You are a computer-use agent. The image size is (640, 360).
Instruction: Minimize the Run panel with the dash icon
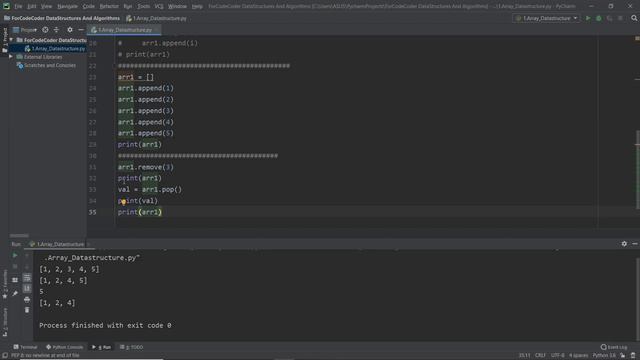(x=635, y=244)
